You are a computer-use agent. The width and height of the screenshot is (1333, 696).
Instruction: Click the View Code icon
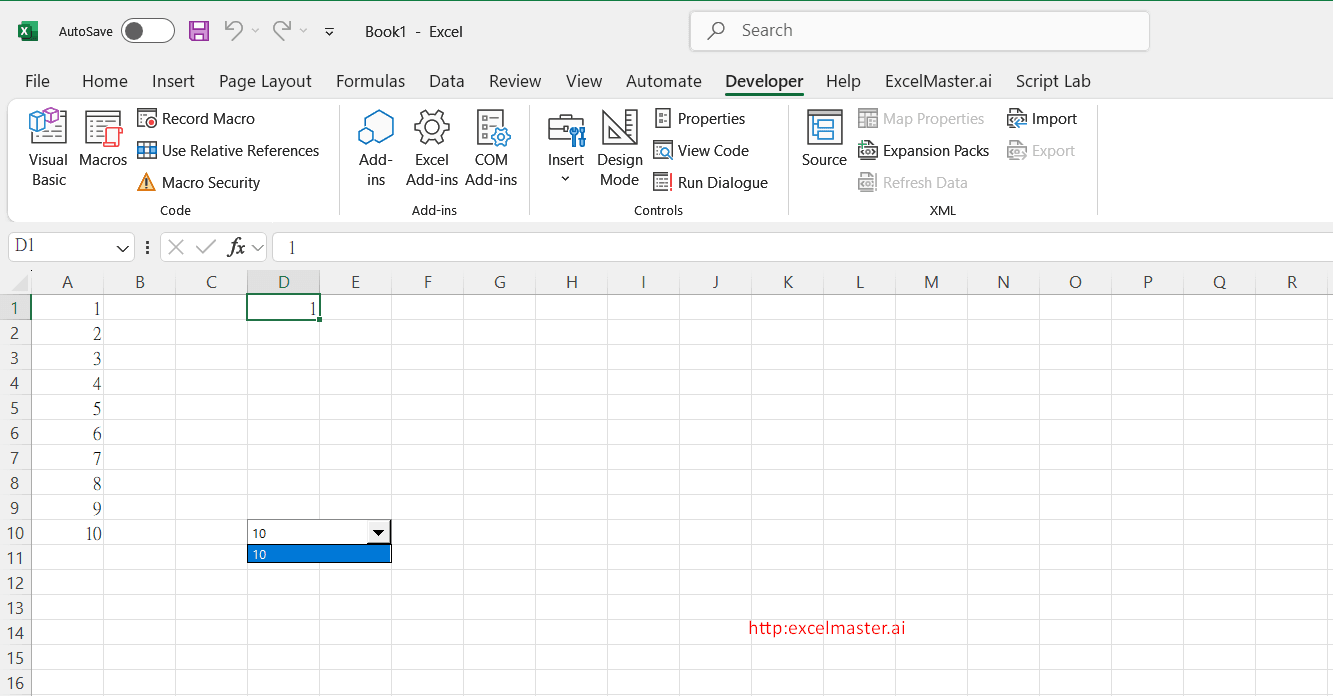coord(703,150)
